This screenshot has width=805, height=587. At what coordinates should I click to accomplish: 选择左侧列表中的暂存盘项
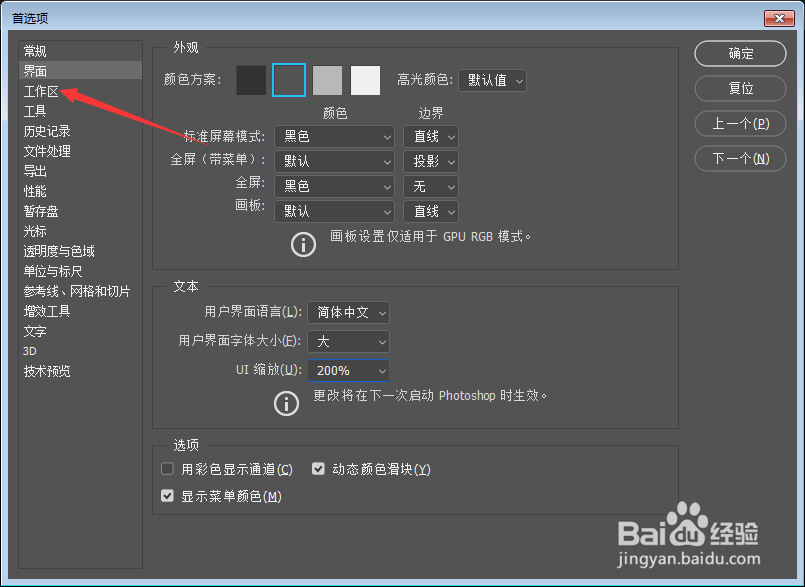41,210
